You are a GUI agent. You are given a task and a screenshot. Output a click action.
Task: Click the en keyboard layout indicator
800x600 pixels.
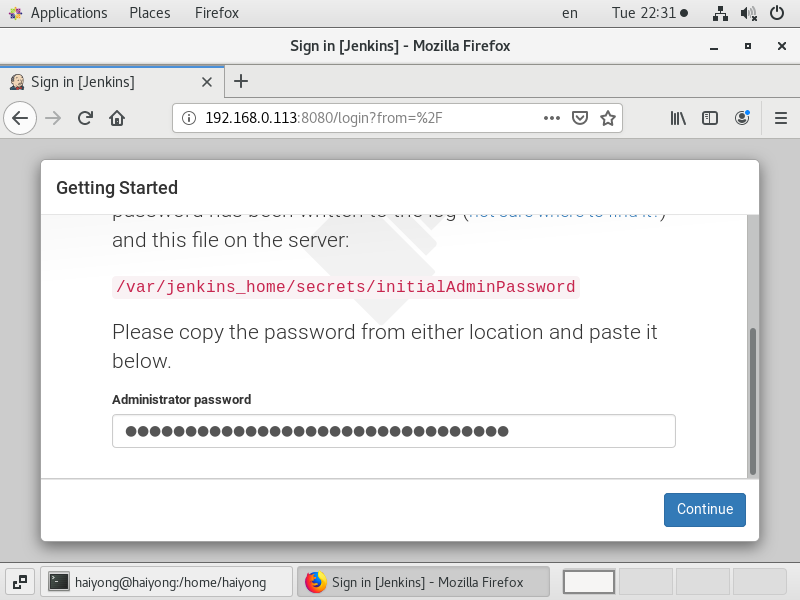click(570, 13)
